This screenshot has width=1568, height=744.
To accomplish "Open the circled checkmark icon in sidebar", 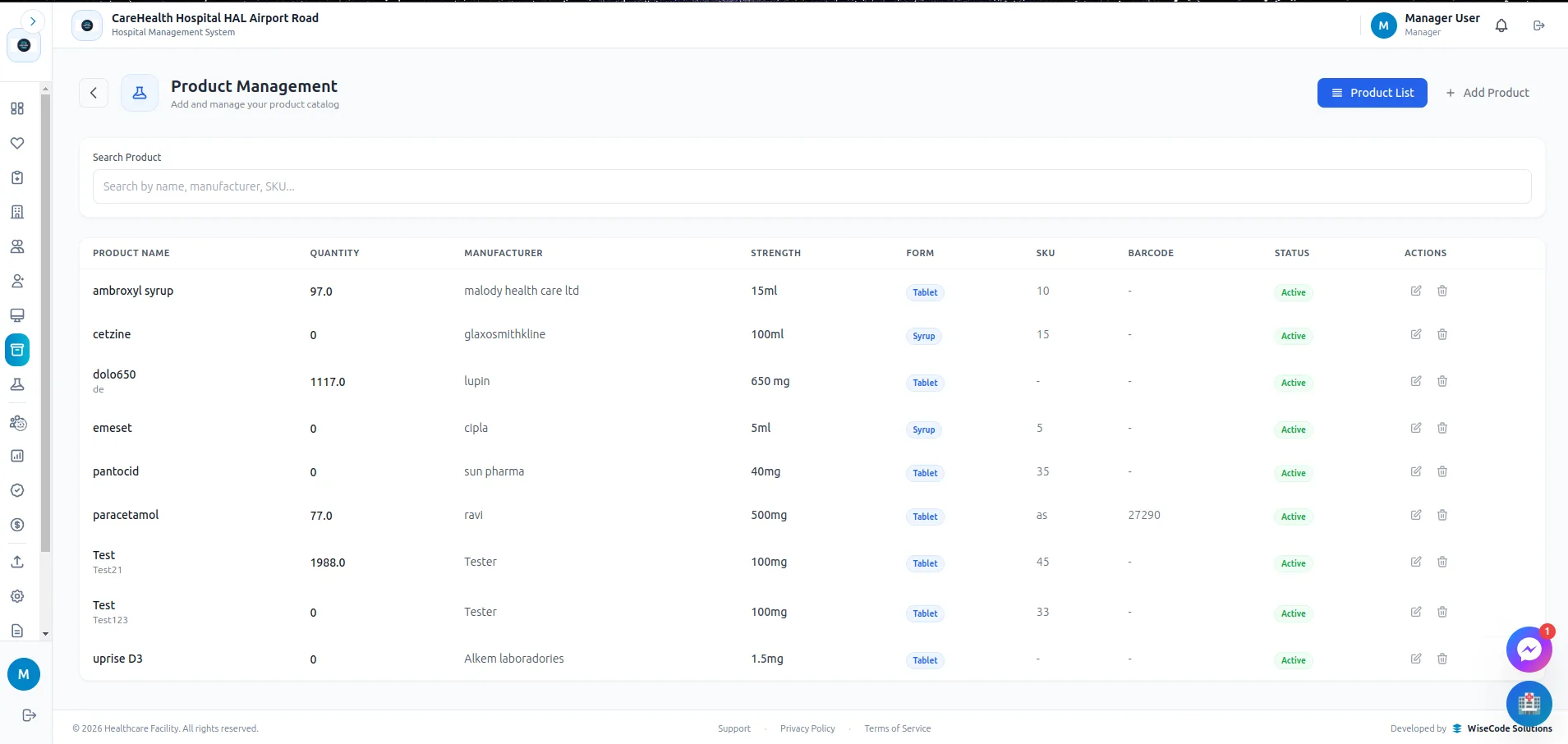I will (17, 490).
